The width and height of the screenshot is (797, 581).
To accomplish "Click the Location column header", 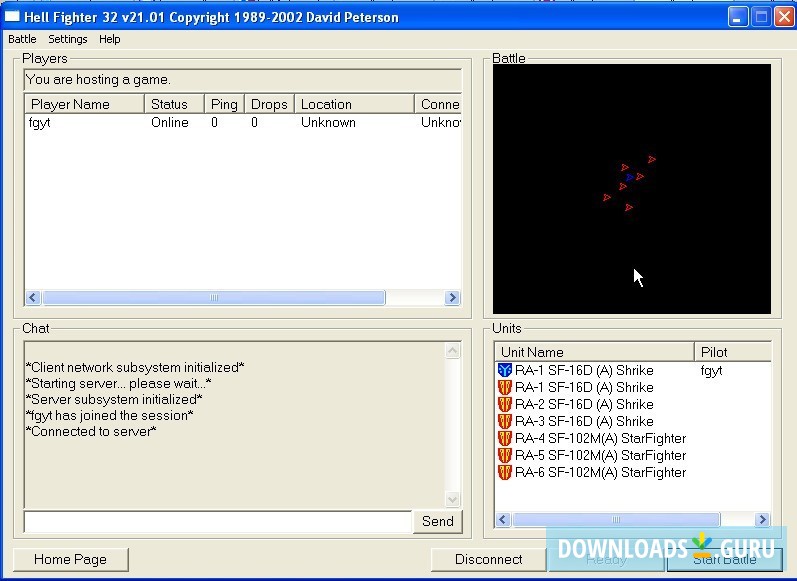I will (x=354, y=104).
